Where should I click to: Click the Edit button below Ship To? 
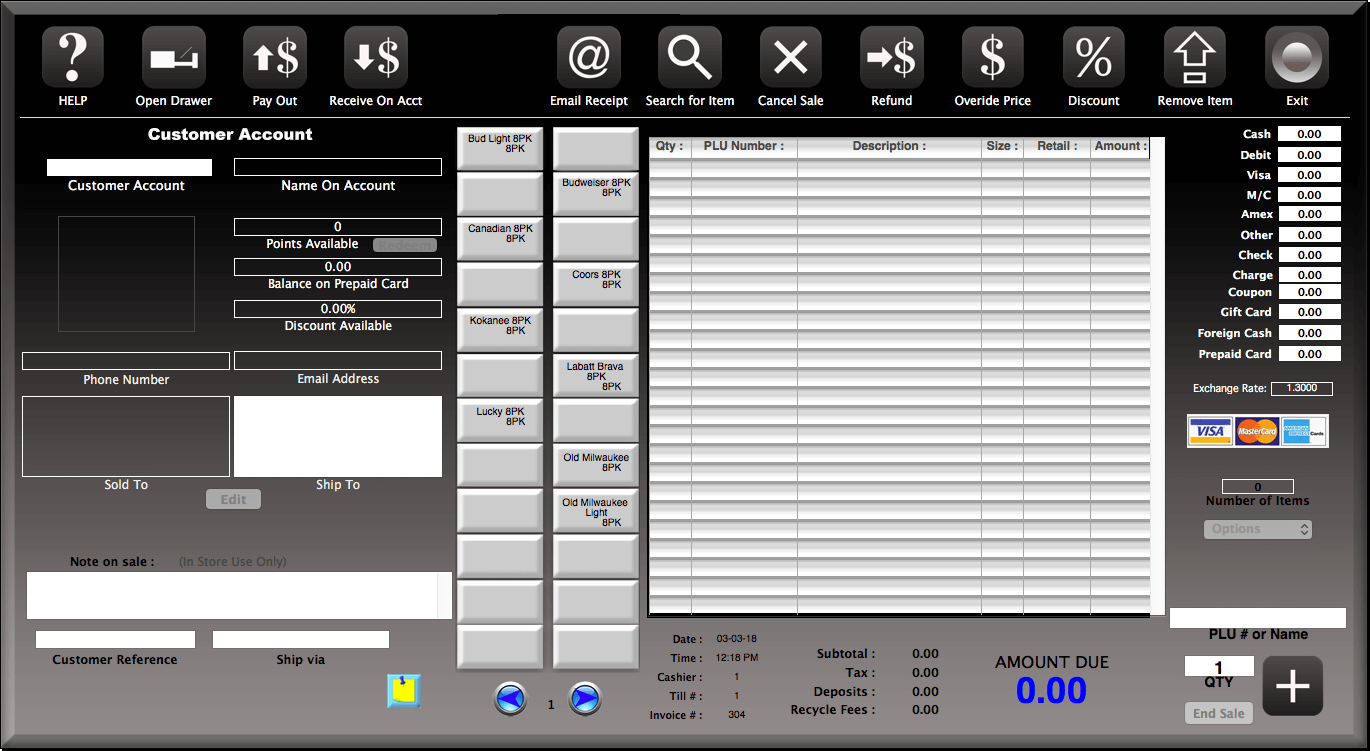(x=233, y=498)
